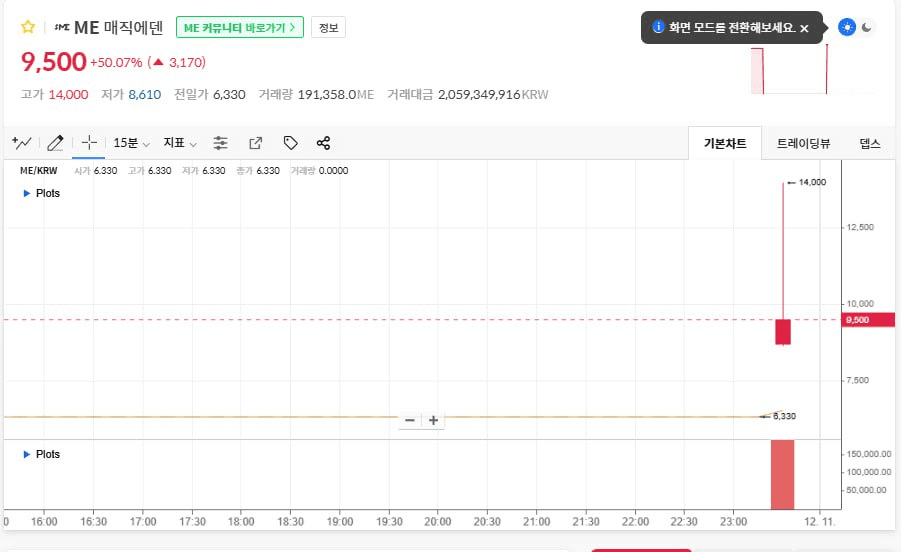
Task: Switch to the 트레이딩뷰 tab
Action: tap(803, 143)
